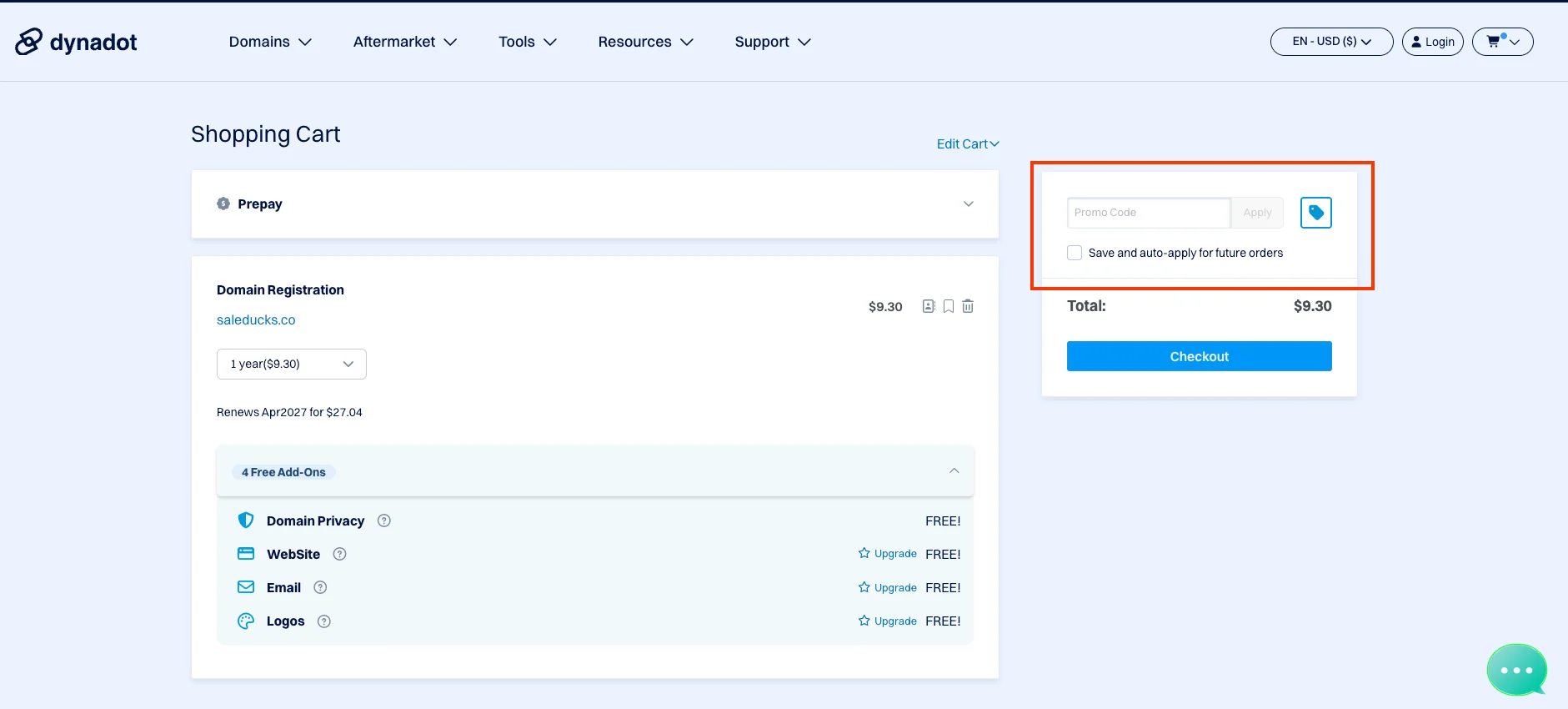
Task: Click the Login button
Action: (x=1433, y=42)
